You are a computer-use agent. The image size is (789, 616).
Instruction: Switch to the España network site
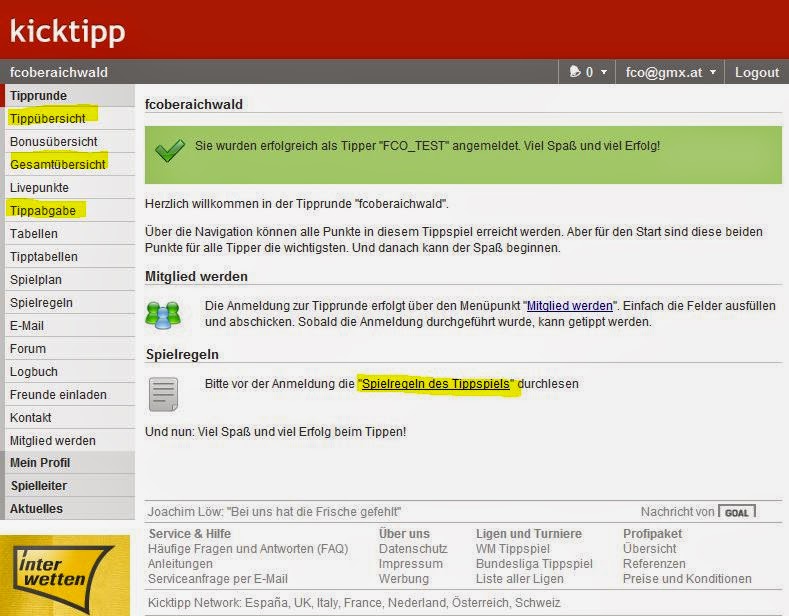pos(266,603)
